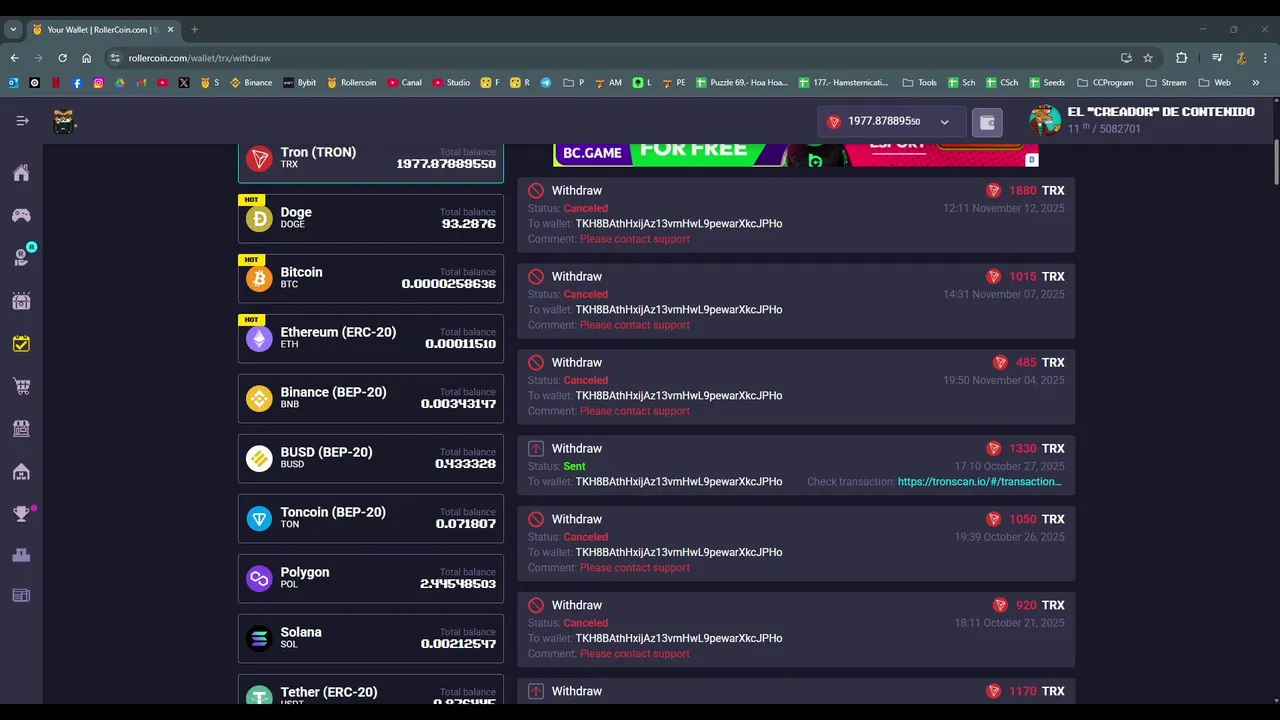Screen dimensions: 1280x720
Task: Click the canceled icon on the 1015 TRX withdrawal
Action: 536,276
